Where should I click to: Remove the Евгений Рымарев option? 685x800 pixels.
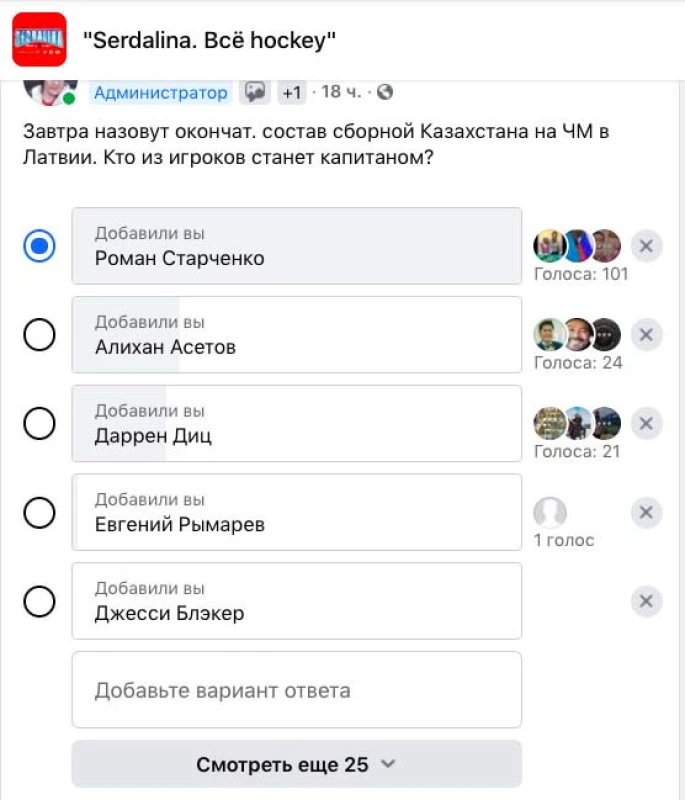646,513
